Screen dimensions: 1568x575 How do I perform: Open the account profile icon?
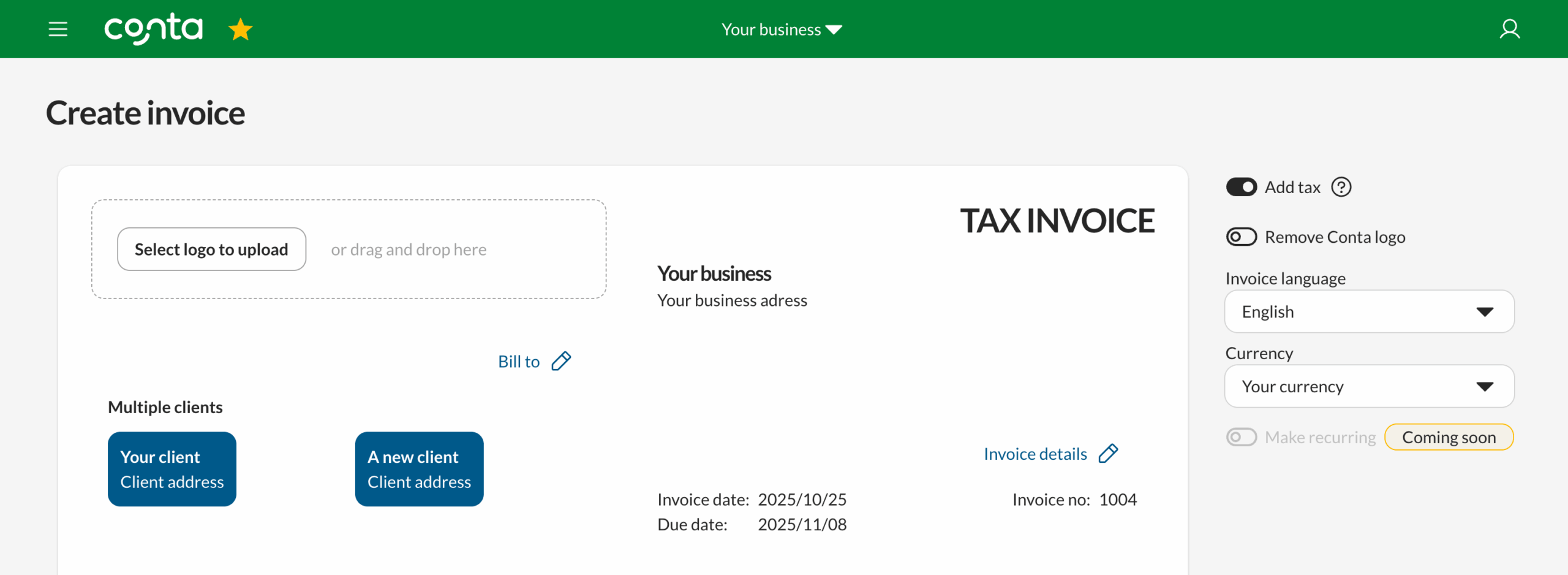tap(1510, 29)
